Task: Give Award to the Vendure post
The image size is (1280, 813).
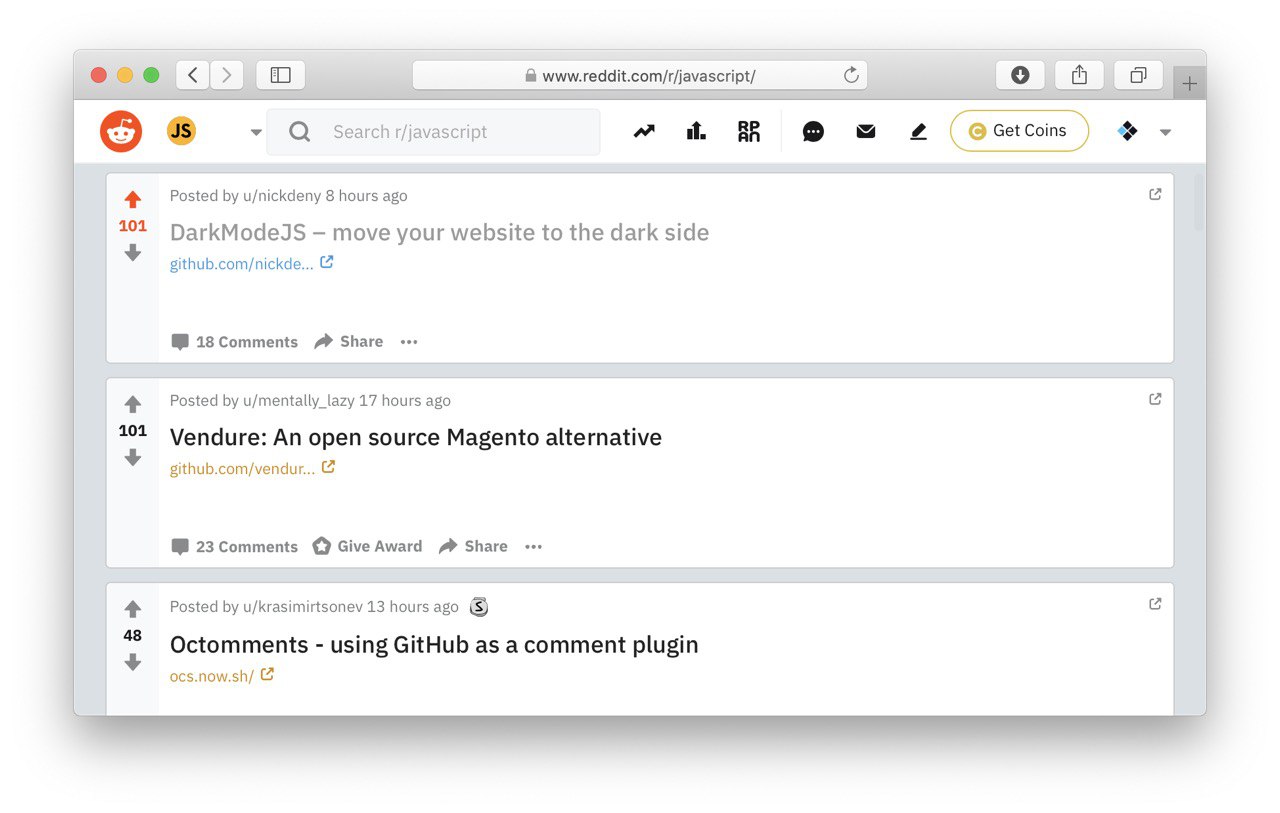Action: tap(367, 547)
